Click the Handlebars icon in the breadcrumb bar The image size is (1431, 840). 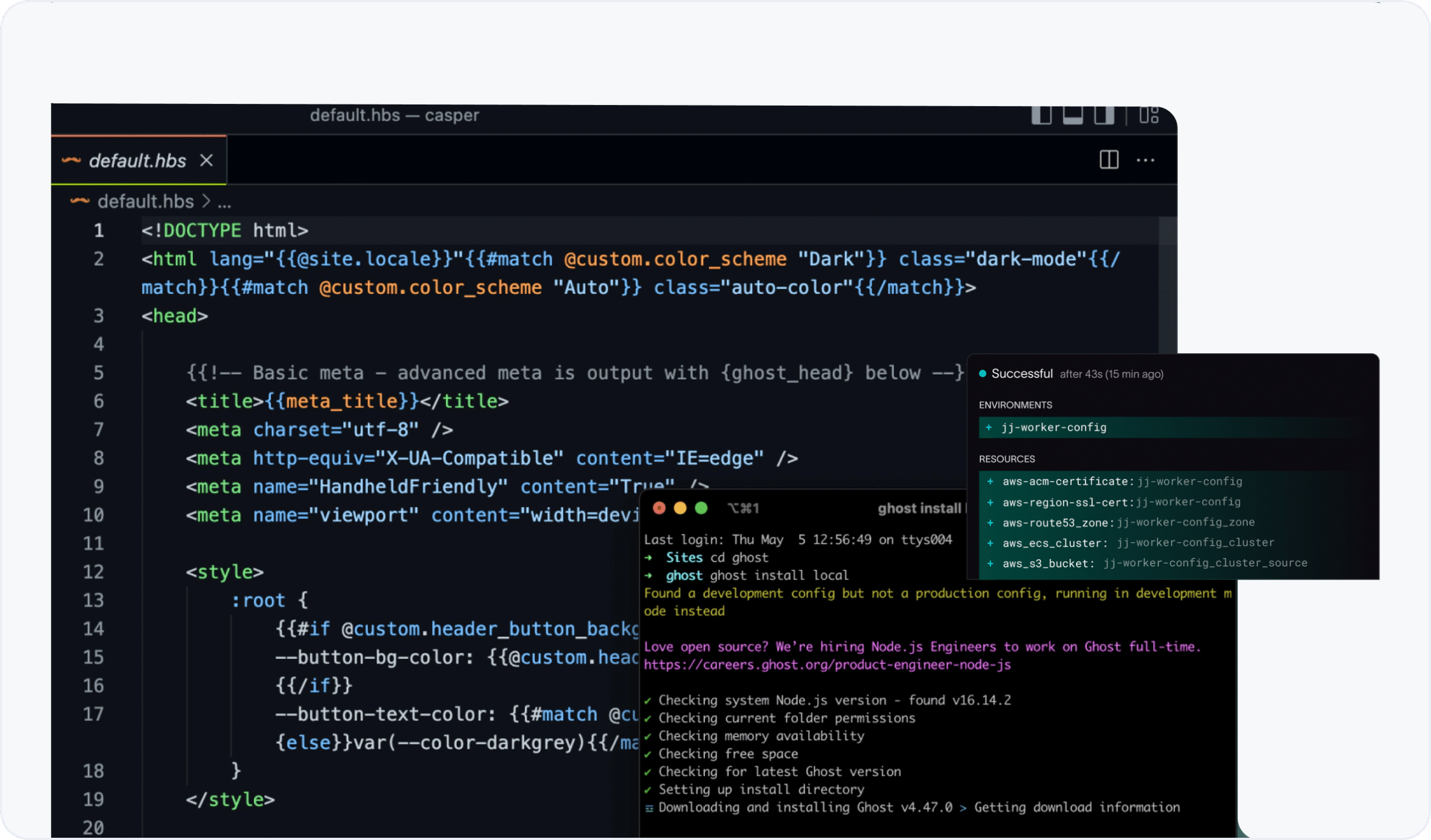click(x=80, y=201)
